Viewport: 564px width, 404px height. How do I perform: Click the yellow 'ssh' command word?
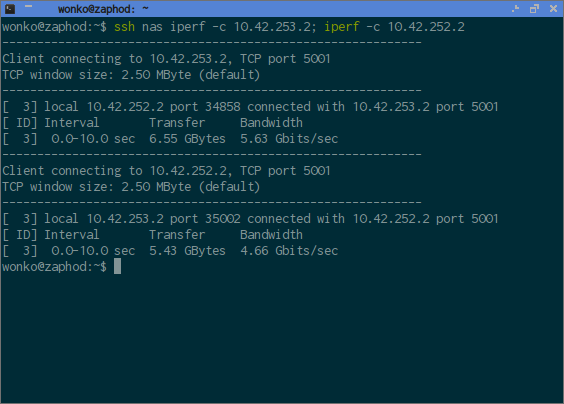[124, 27]
